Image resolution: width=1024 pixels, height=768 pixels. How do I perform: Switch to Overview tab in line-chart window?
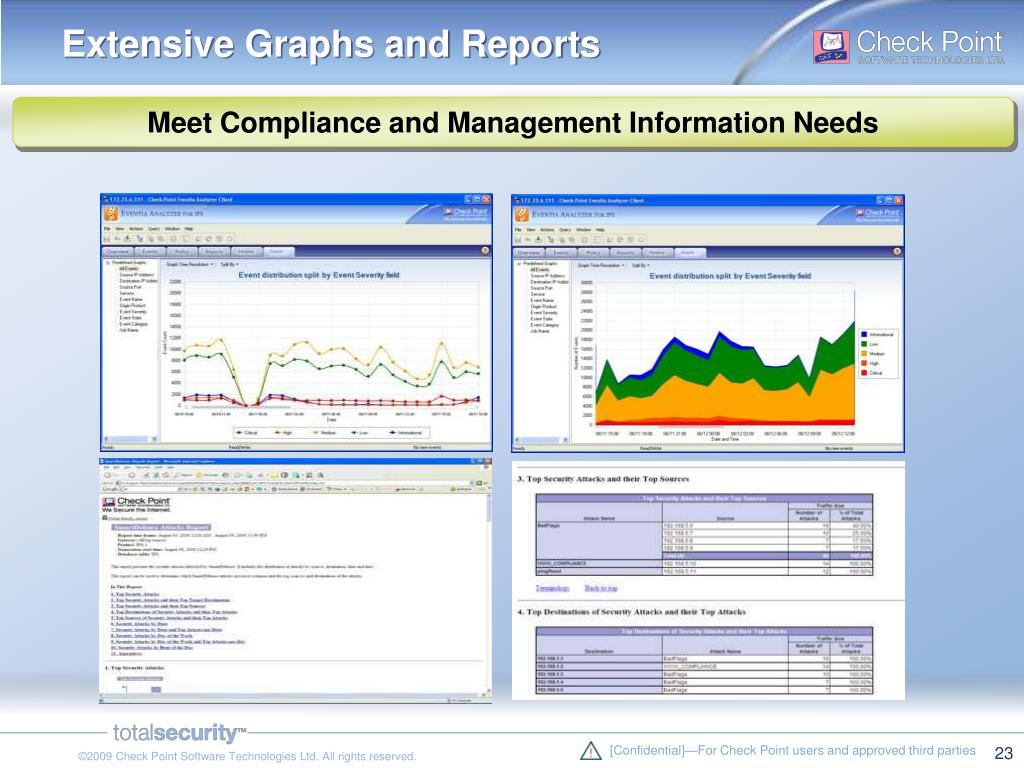point(118,252)
